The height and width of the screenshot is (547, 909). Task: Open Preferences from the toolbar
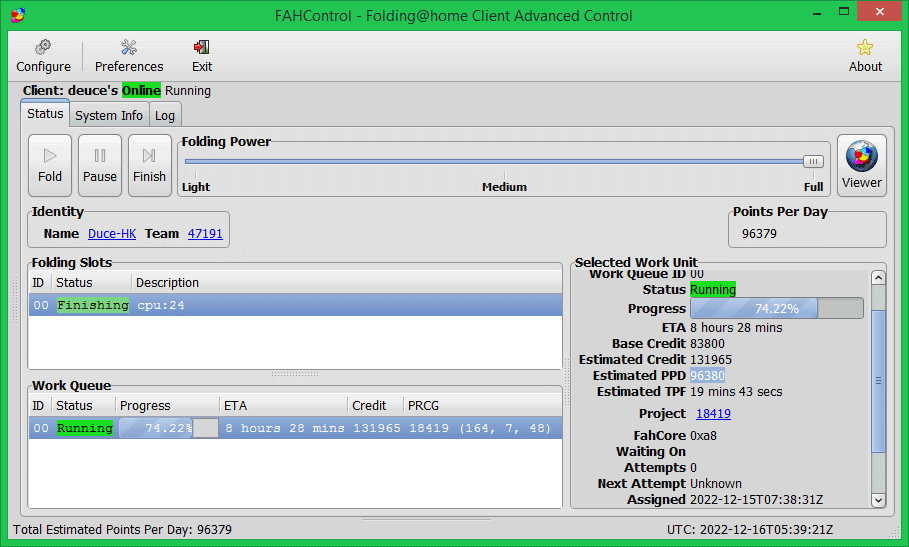tap(129, 56)
